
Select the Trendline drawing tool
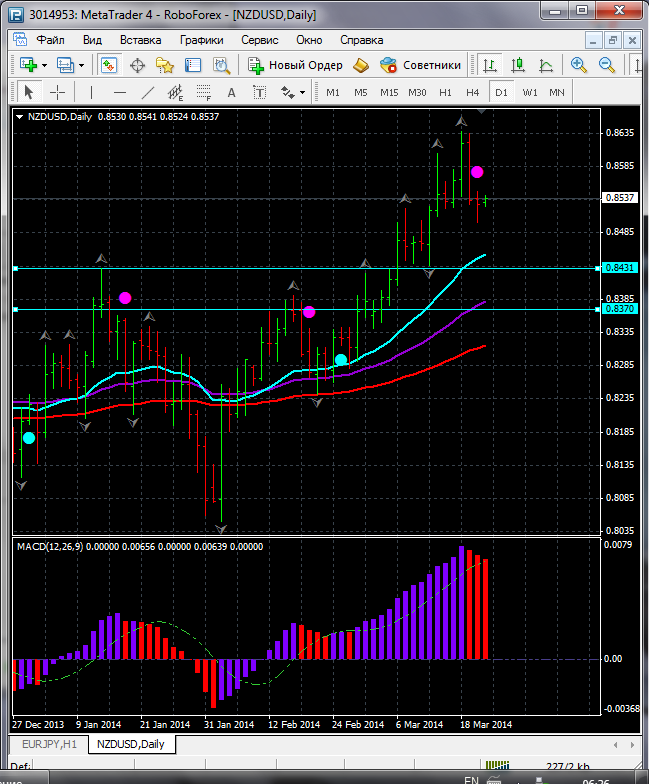click(x=148, y=92)
